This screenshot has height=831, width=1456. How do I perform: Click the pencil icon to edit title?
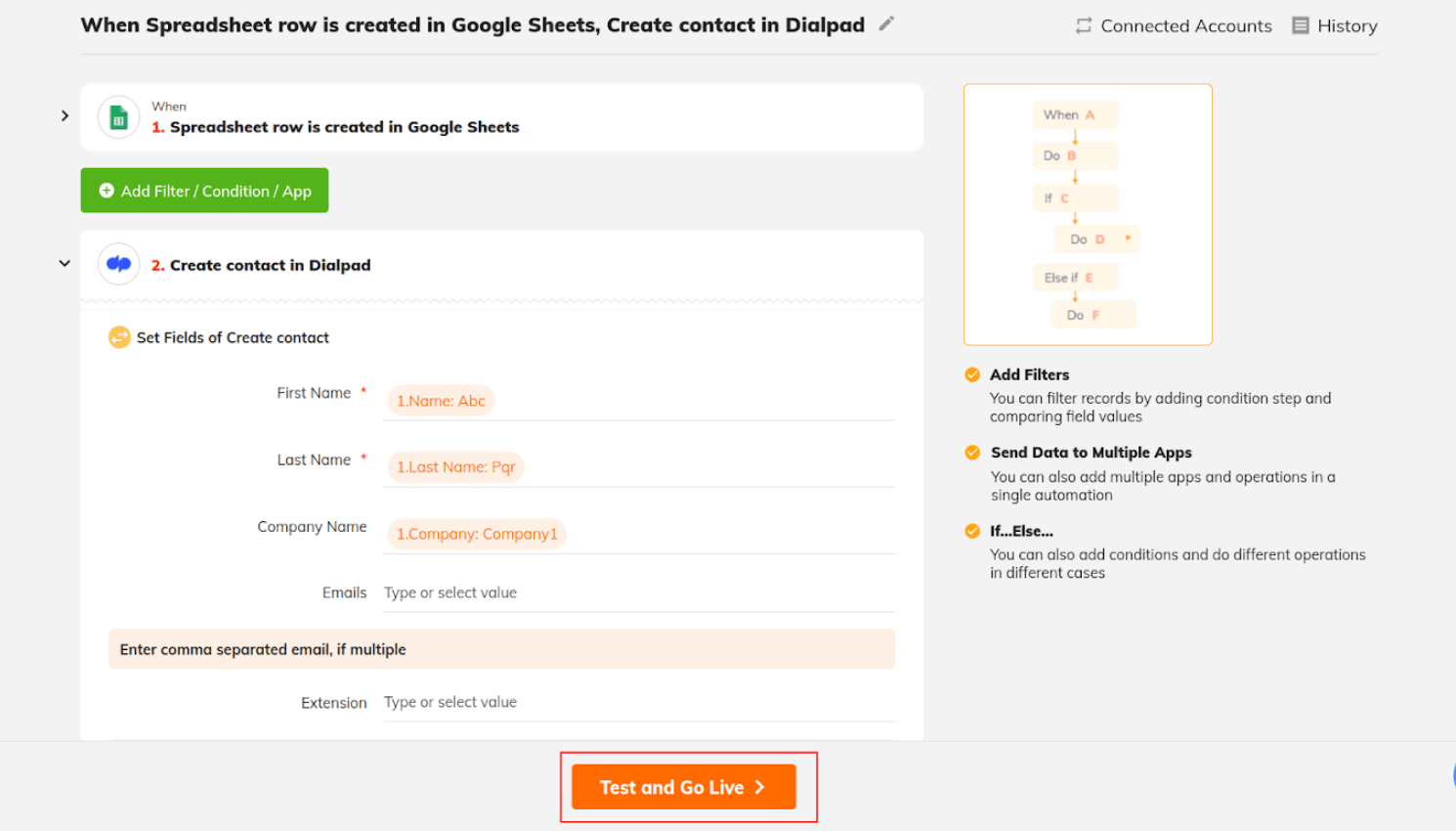pyautogui.click(x=886, y=23)
